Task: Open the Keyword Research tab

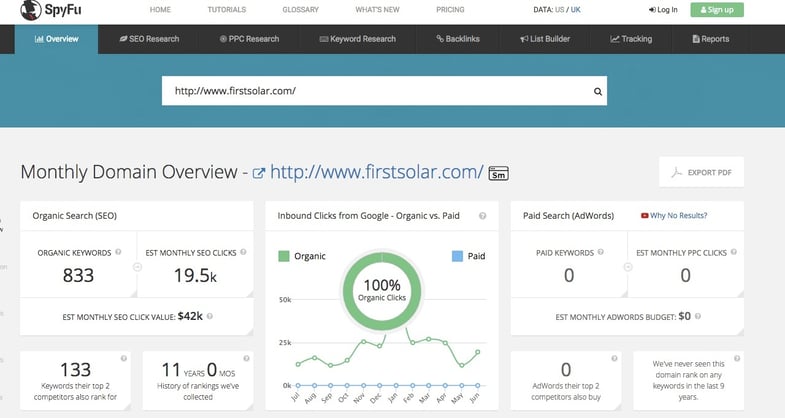Action: click(357, 39)
